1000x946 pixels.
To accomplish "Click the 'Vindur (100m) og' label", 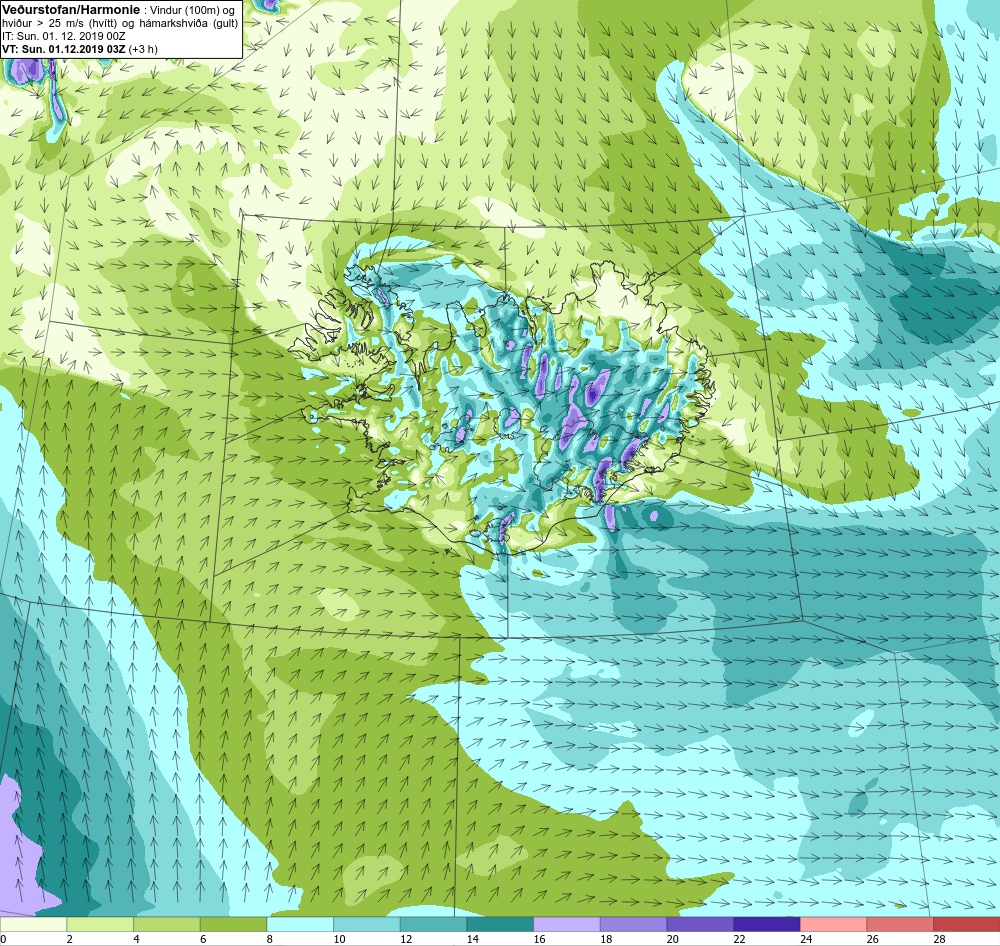I will [x=191, y=10].
